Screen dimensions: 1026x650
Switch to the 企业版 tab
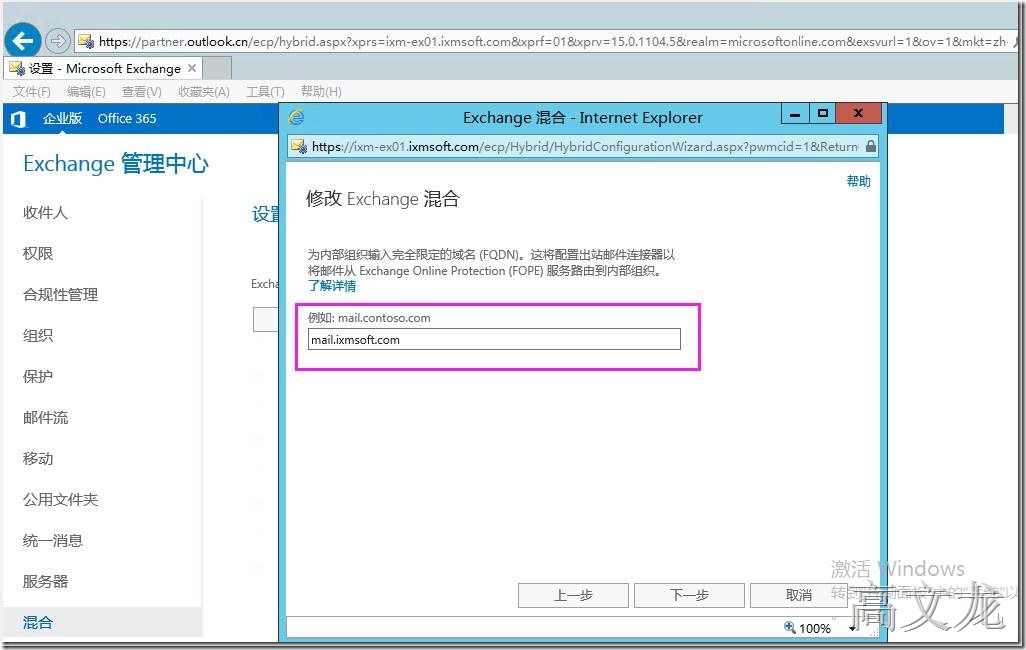pyautogui.click(x=62, y=118)
